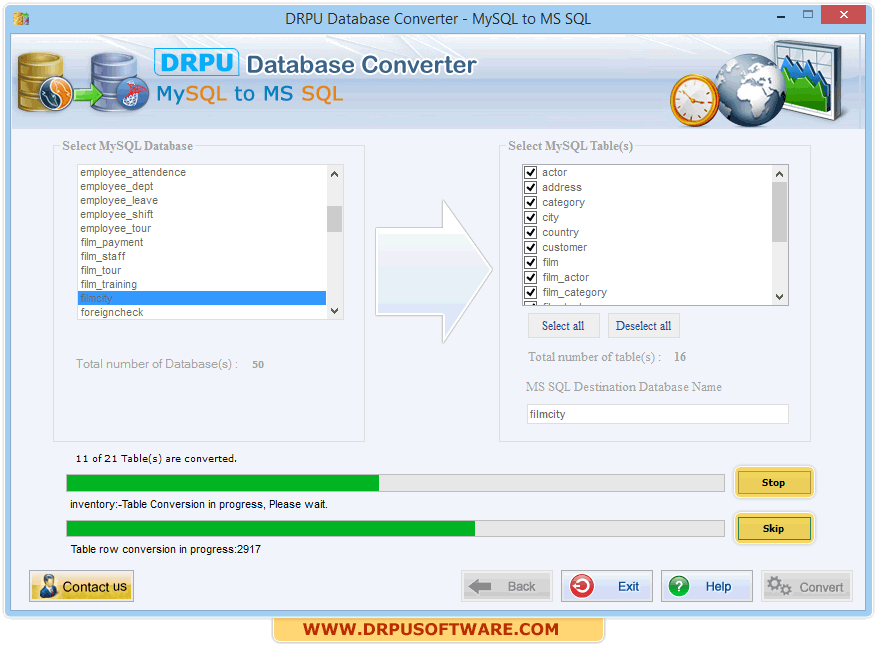Uncheck the address table checkbox

point(530,187)
